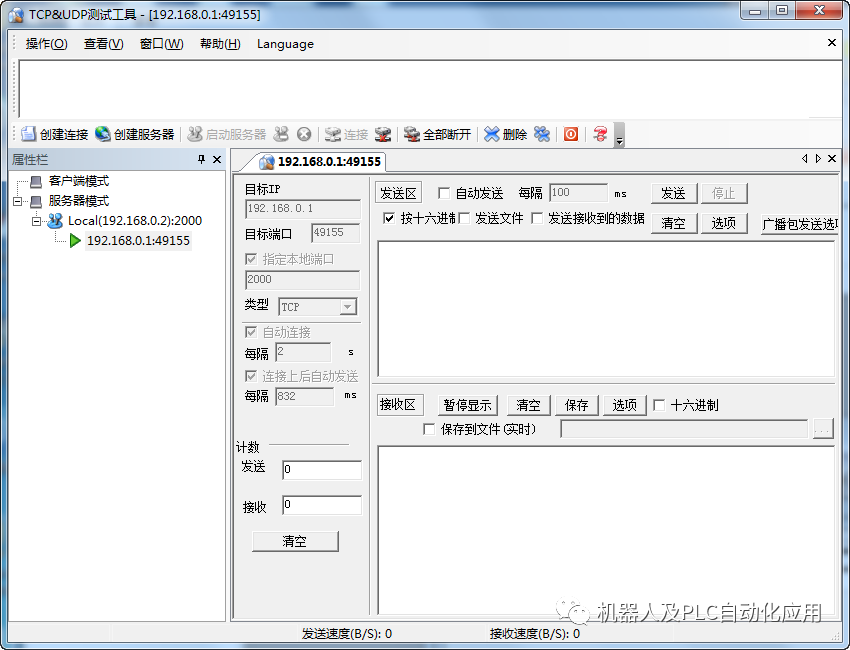Pin the 属性栏 panel with pushpin
850x650 pixels.
coord(202,159)
